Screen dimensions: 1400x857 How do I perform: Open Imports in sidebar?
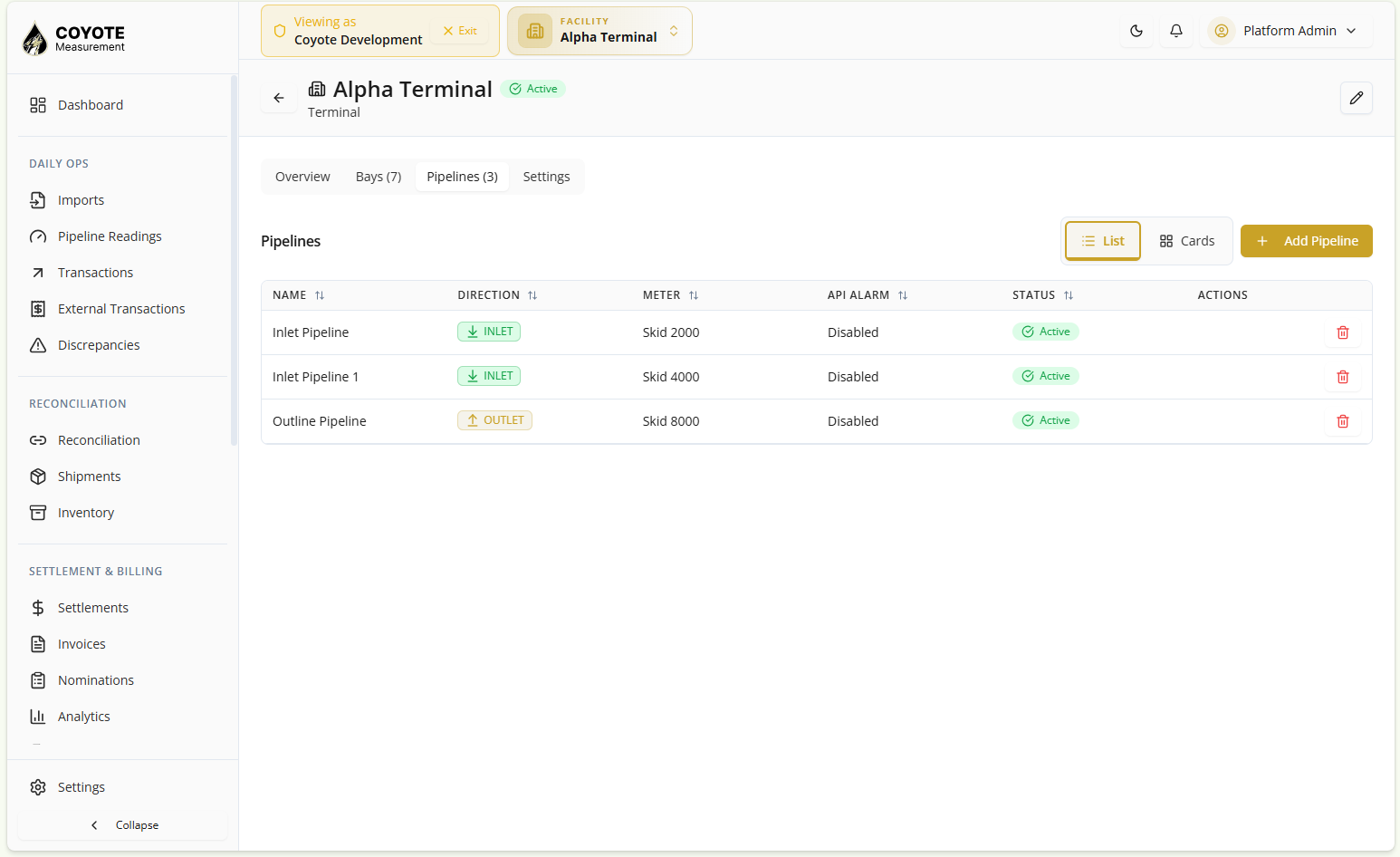click(122, 200)
